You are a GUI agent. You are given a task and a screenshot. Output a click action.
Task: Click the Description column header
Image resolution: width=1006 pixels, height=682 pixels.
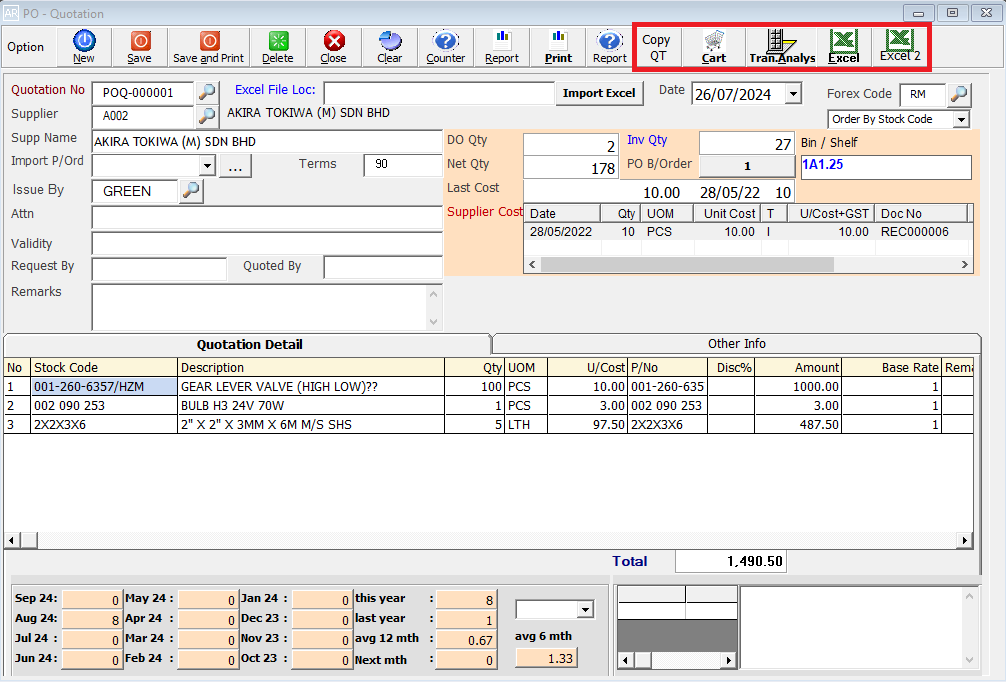coord(311,368)
